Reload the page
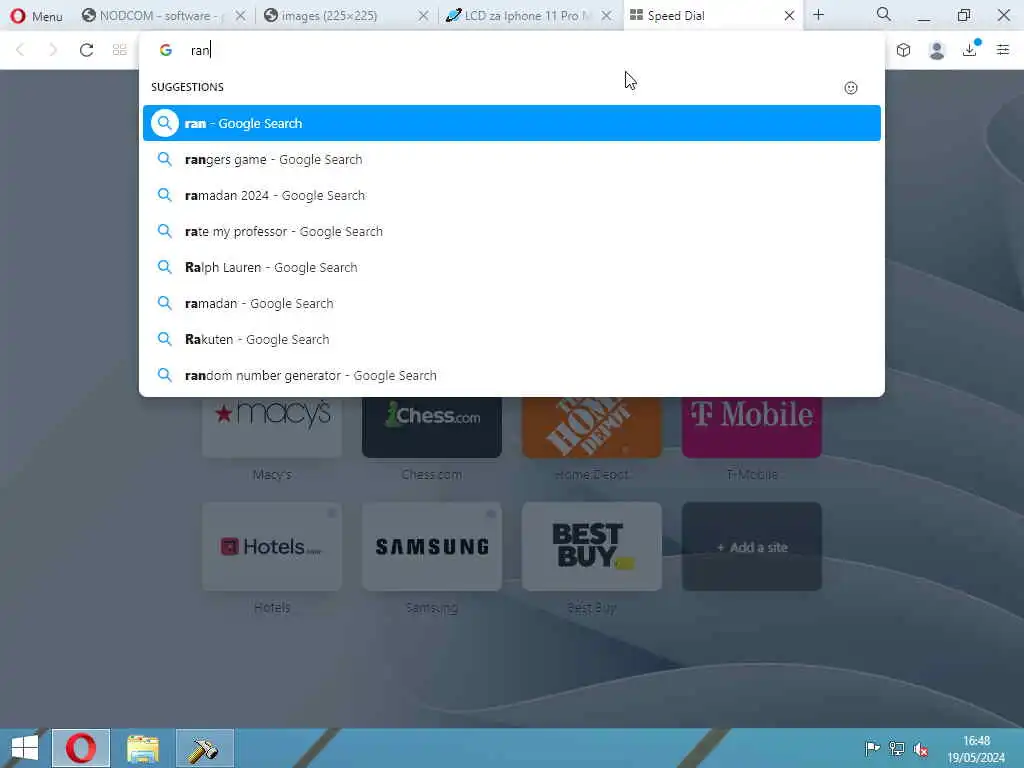 [x=86, y=50]
